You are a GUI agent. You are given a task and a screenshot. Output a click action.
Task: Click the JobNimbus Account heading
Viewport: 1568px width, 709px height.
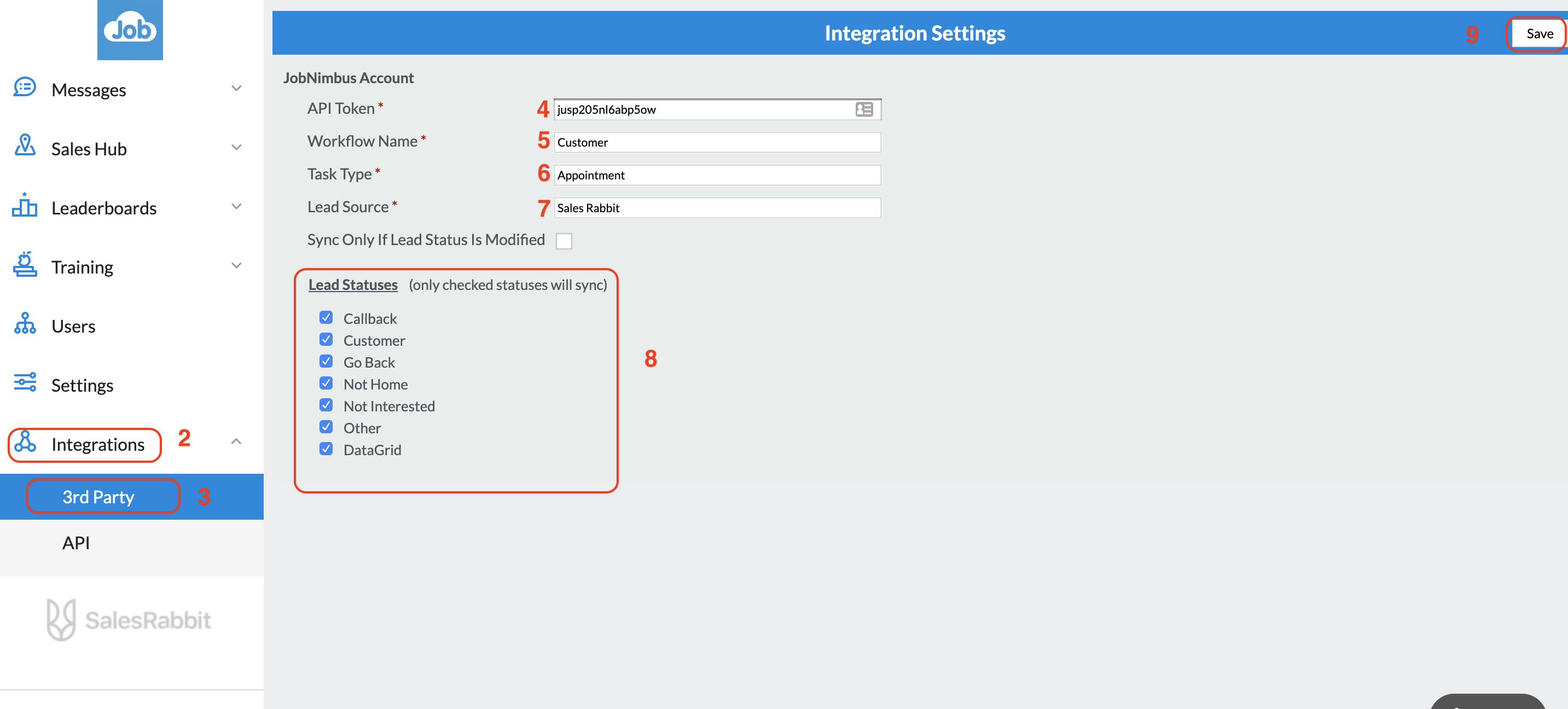348,78
